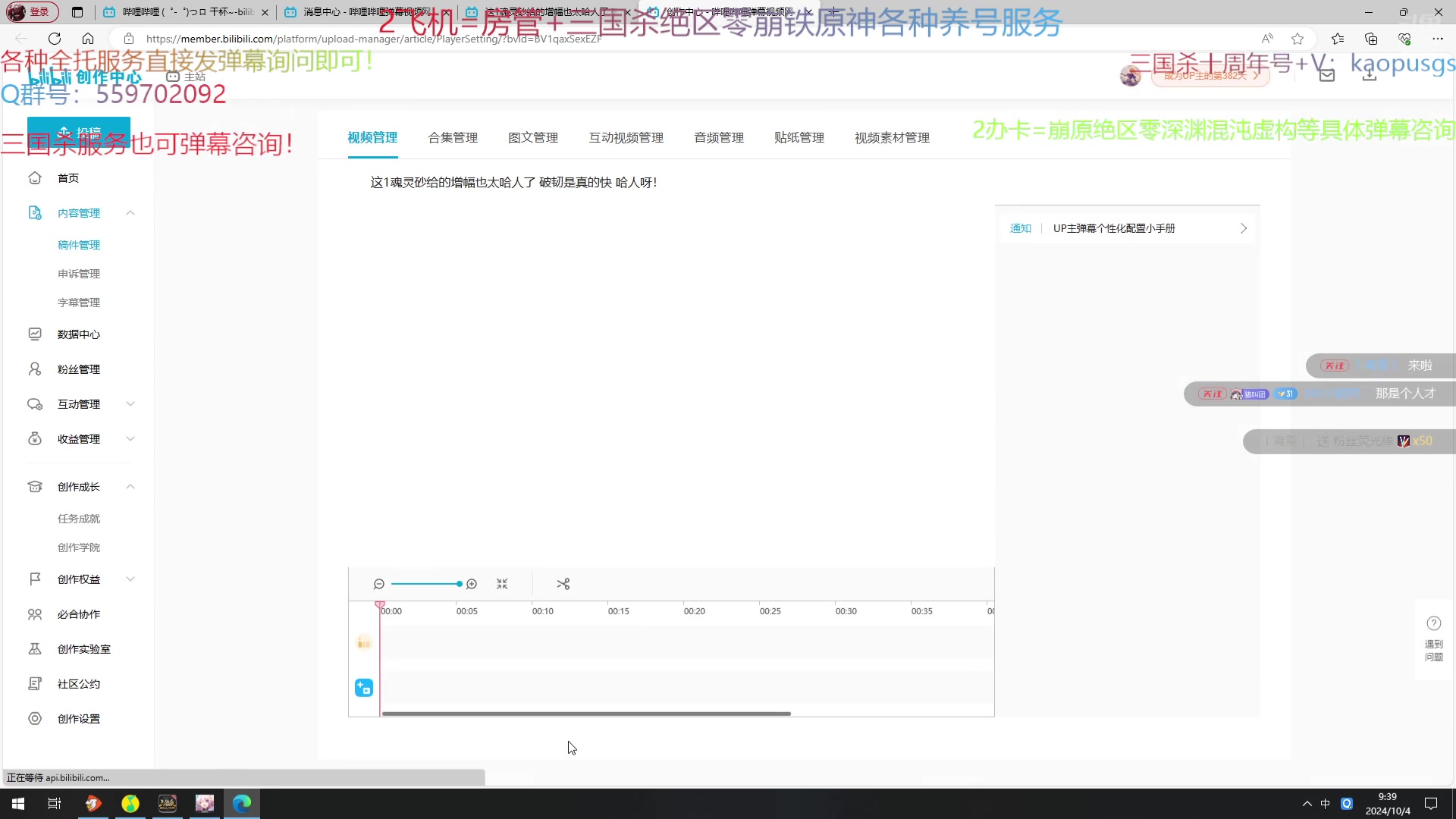This screenshot has height=819, width=1456.
Task: Click the browser home icon
Action: click(x=88, y=39)
